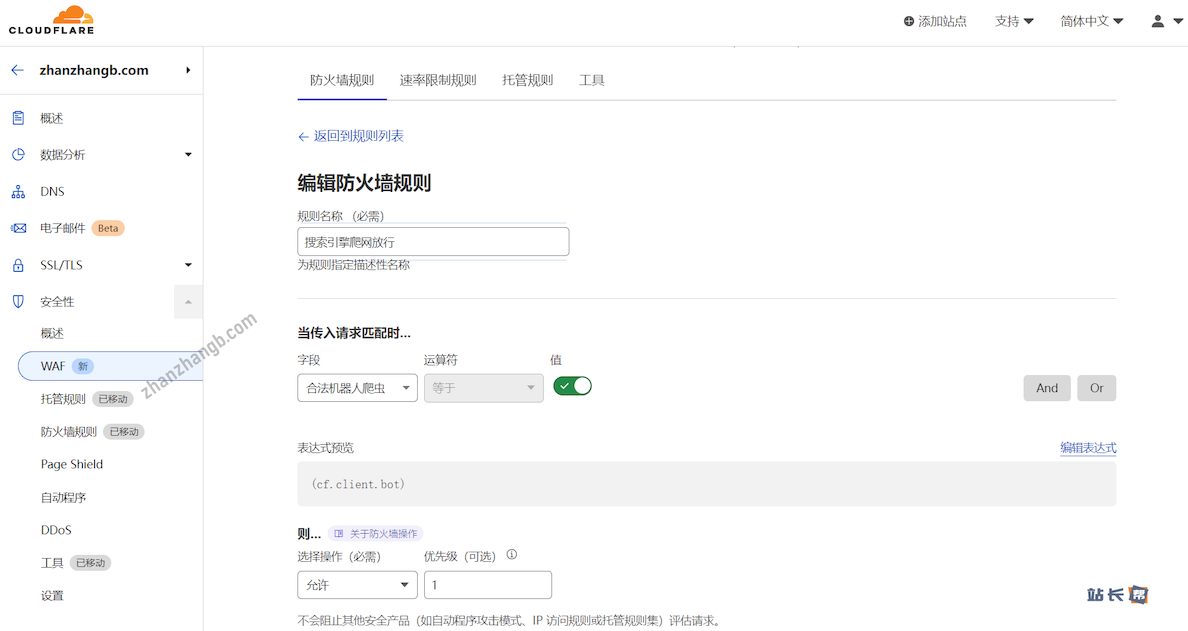Click the back arrow beside zhanzhangb.com
The width and height of the screenshot is (1188, 631).
click(17, 70)
